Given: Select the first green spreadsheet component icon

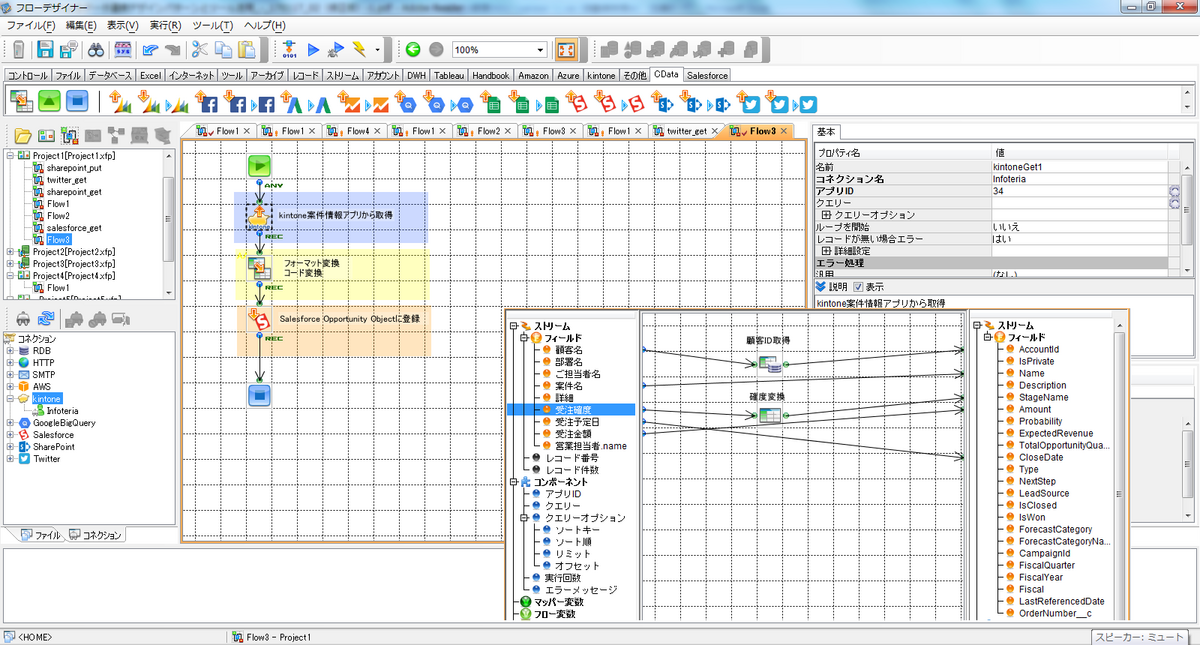Looking at the screenshot, I should (x=491, y=102).
